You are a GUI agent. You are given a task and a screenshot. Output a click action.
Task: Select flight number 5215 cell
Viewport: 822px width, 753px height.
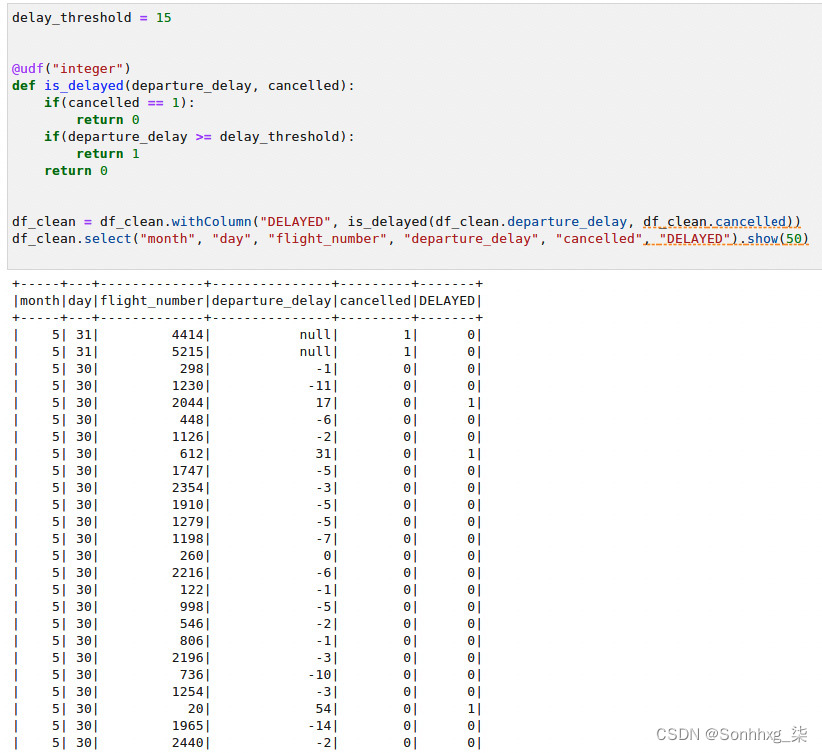click(x=188, y=352)
